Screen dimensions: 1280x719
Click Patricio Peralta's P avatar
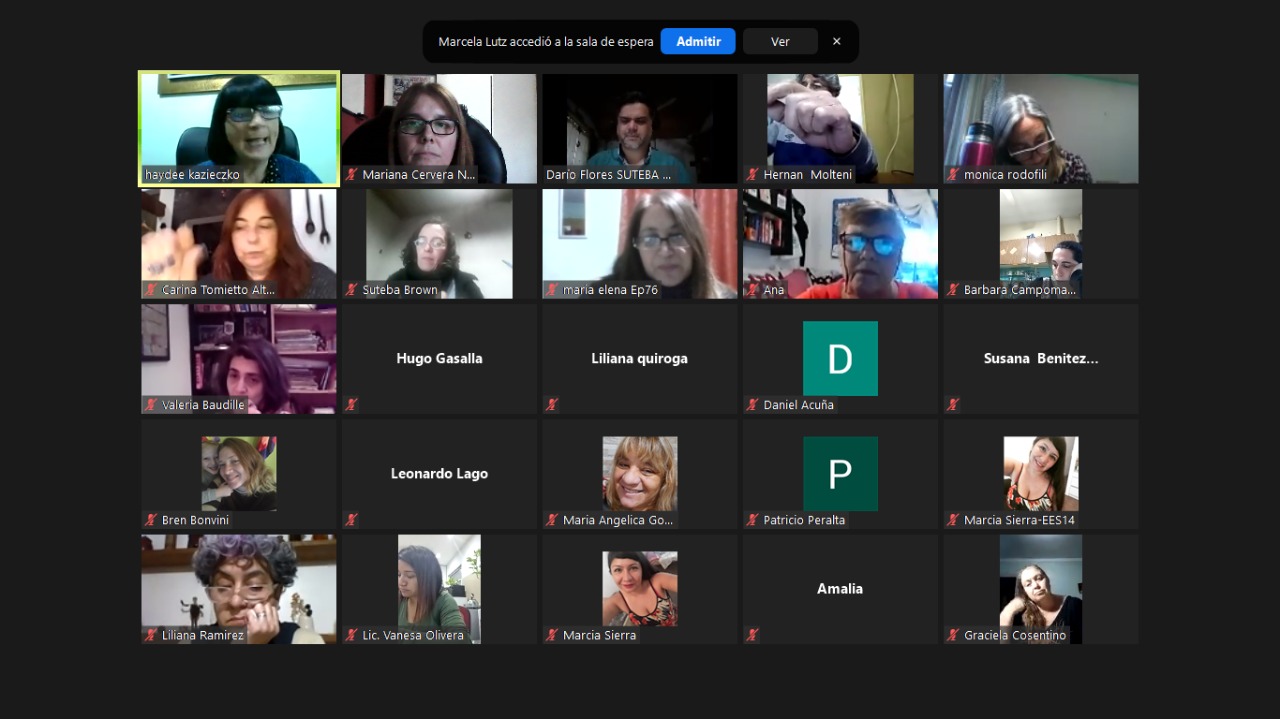pos(840,473)
